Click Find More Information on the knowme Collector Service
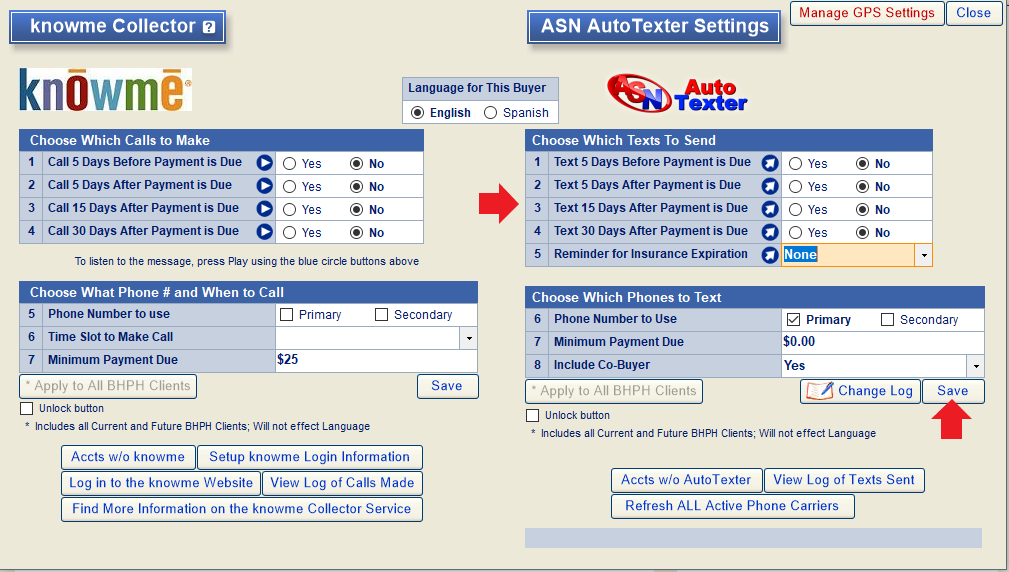Image resolution: width=1009 pixels, height=572 pixels. pos(242,509)
